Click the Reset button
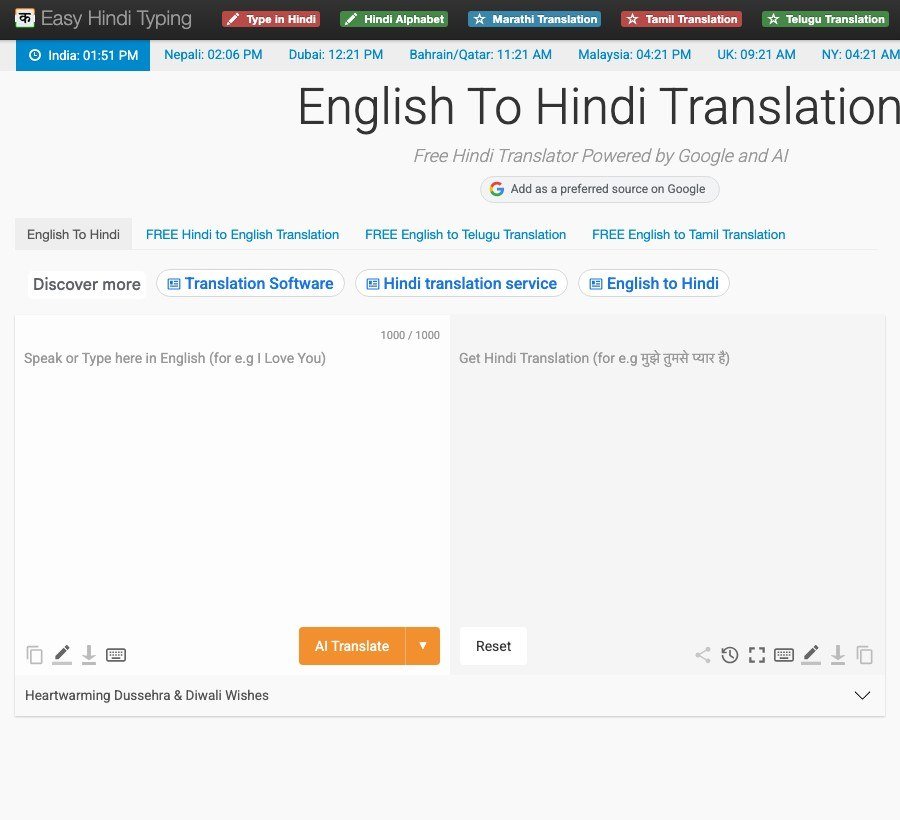Image resolution: width=900 pixels, height=820 pixels. (x=493, y=646)
